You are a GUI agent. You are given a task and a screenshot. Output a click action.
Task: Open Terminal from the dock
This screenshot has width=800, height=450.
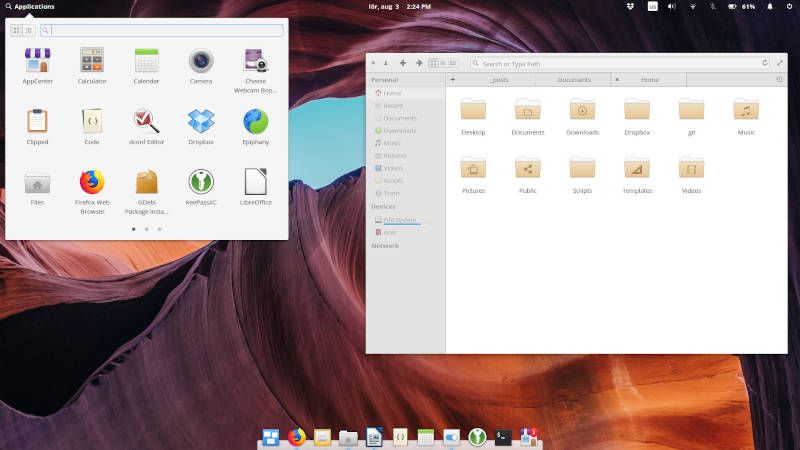pos(503,437)
